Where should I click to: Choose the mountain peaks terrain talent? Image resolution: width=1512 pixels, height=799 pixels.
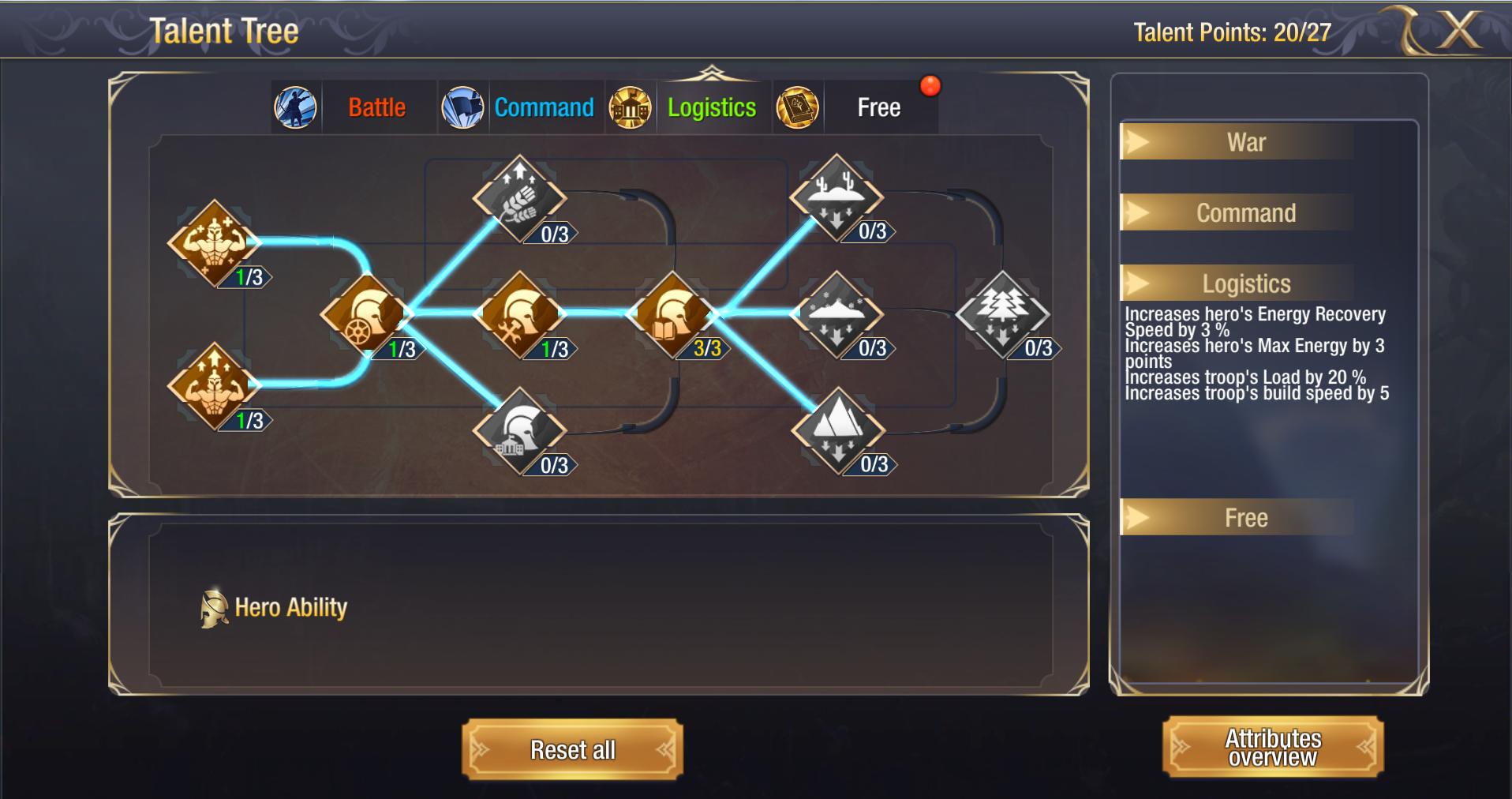(x=838, y=430)
